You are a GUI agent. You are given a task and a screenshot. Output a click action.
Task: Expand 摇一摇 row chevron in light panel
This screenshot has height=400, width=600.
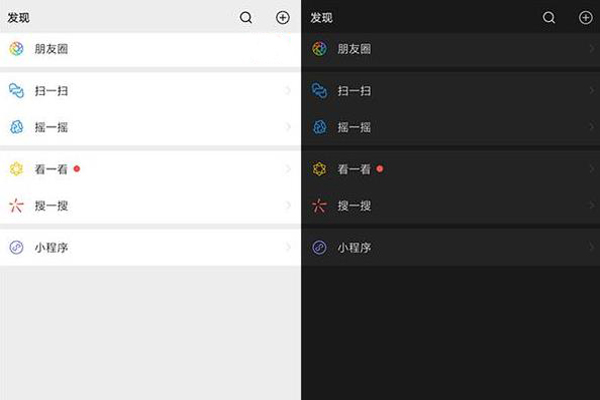(288, 127)
